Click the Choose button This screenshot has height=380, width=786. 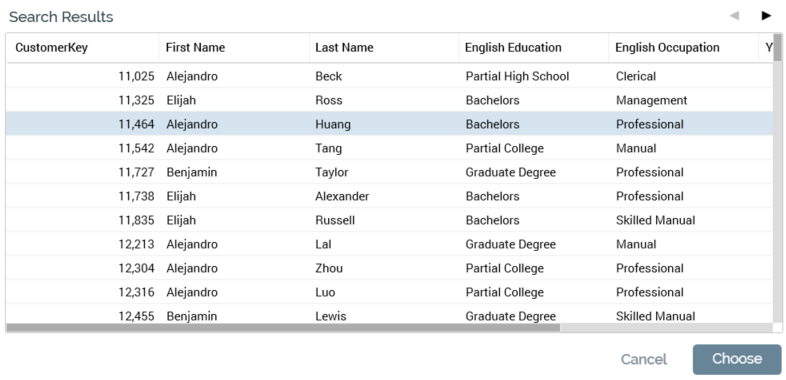point(737,359)
